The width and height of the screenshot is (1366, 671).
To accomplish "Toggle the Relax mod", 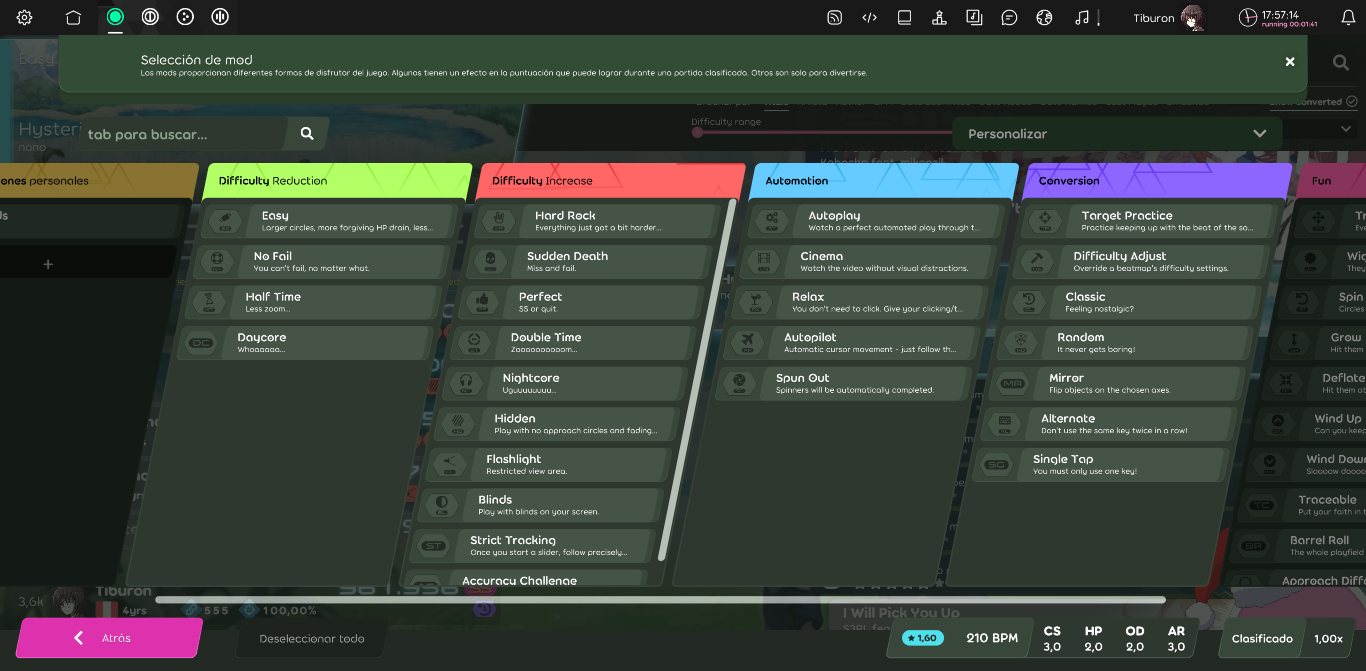I will point(862,302).
